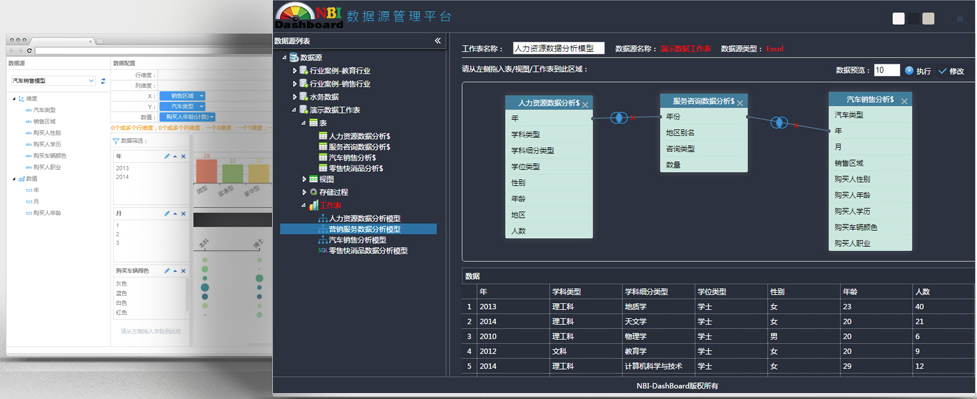
Task: Click the home icon in the top right
Action: coord(960,18)
